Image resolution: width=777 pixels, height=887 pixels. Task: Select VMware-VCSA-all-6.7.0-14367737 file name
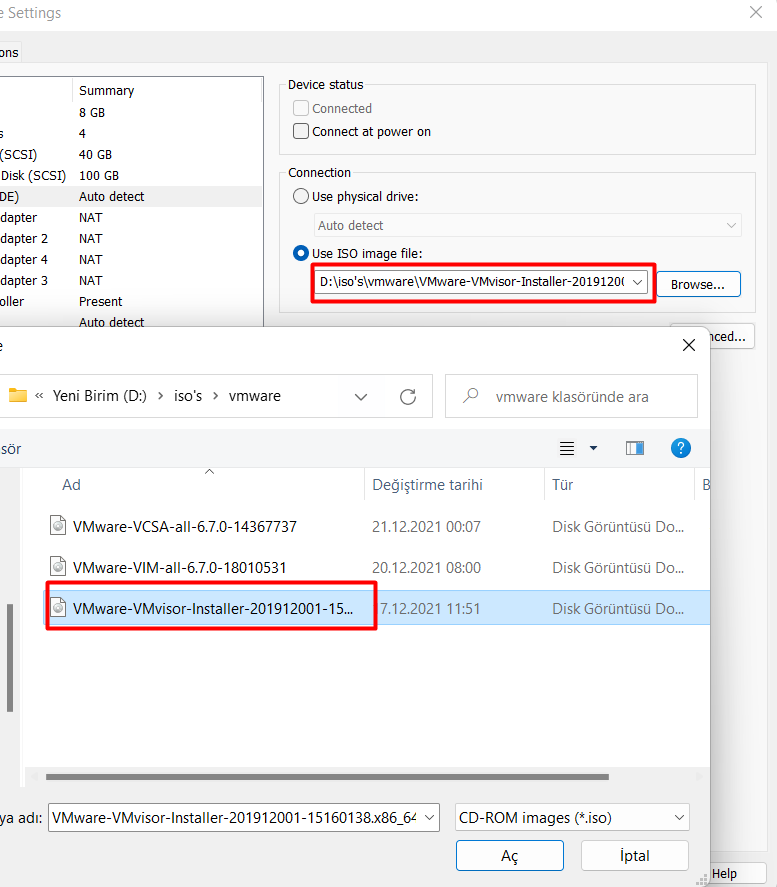[x=184, y=526]
